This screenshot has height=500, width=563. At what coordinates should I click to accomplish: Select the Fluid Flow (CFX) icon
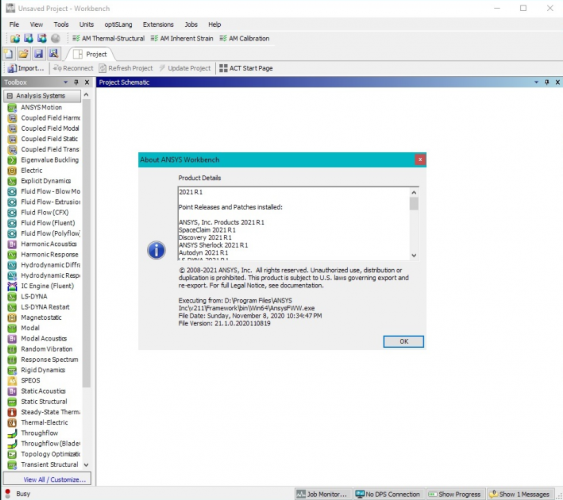click(x=12, y=212)
